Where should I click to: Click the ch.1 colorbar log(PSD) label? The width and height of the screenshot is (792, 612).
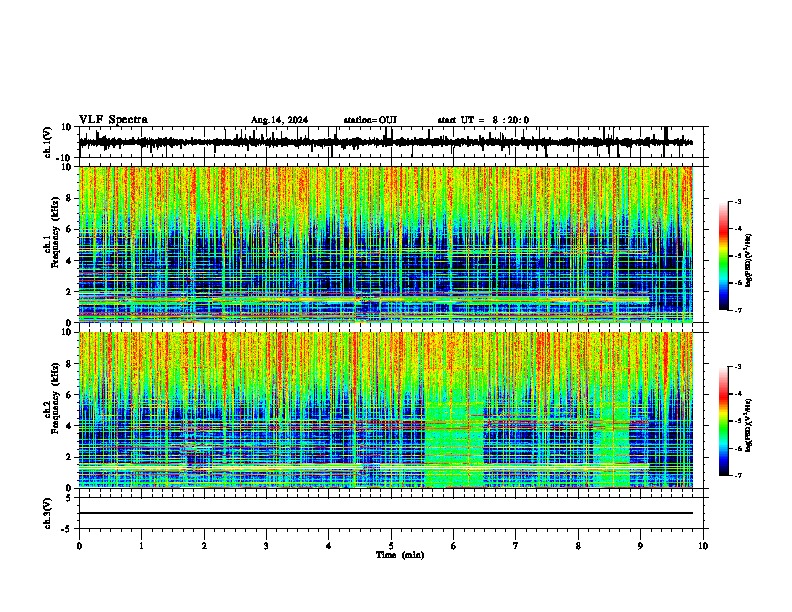pyautogui.click(x=749, y=260)
